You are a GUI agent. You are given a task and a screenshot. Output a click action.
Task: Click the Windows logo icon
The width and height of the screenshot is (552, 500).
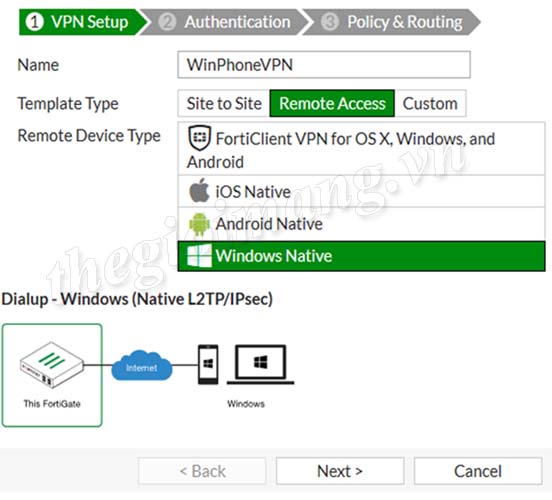click(199, 256)
